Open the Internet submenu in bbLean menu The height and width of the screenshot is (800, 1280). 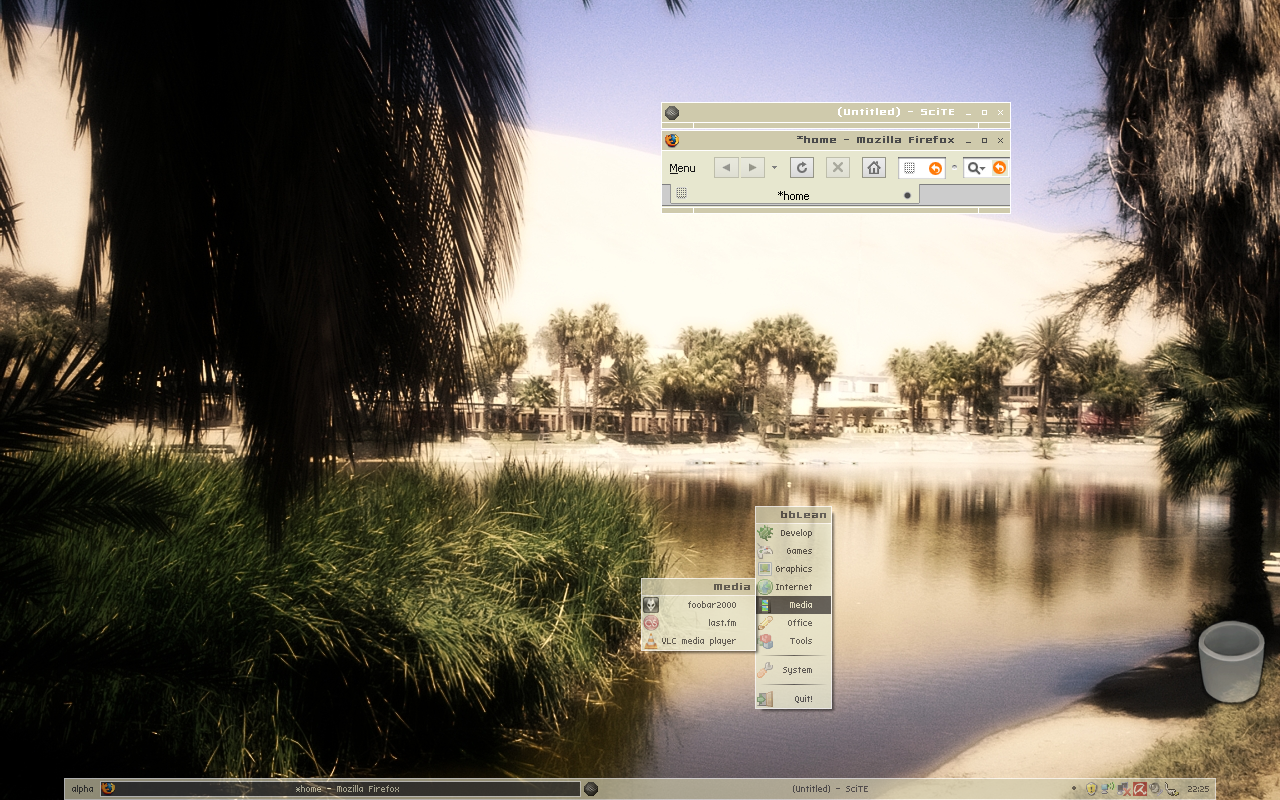tap(794, 587)
